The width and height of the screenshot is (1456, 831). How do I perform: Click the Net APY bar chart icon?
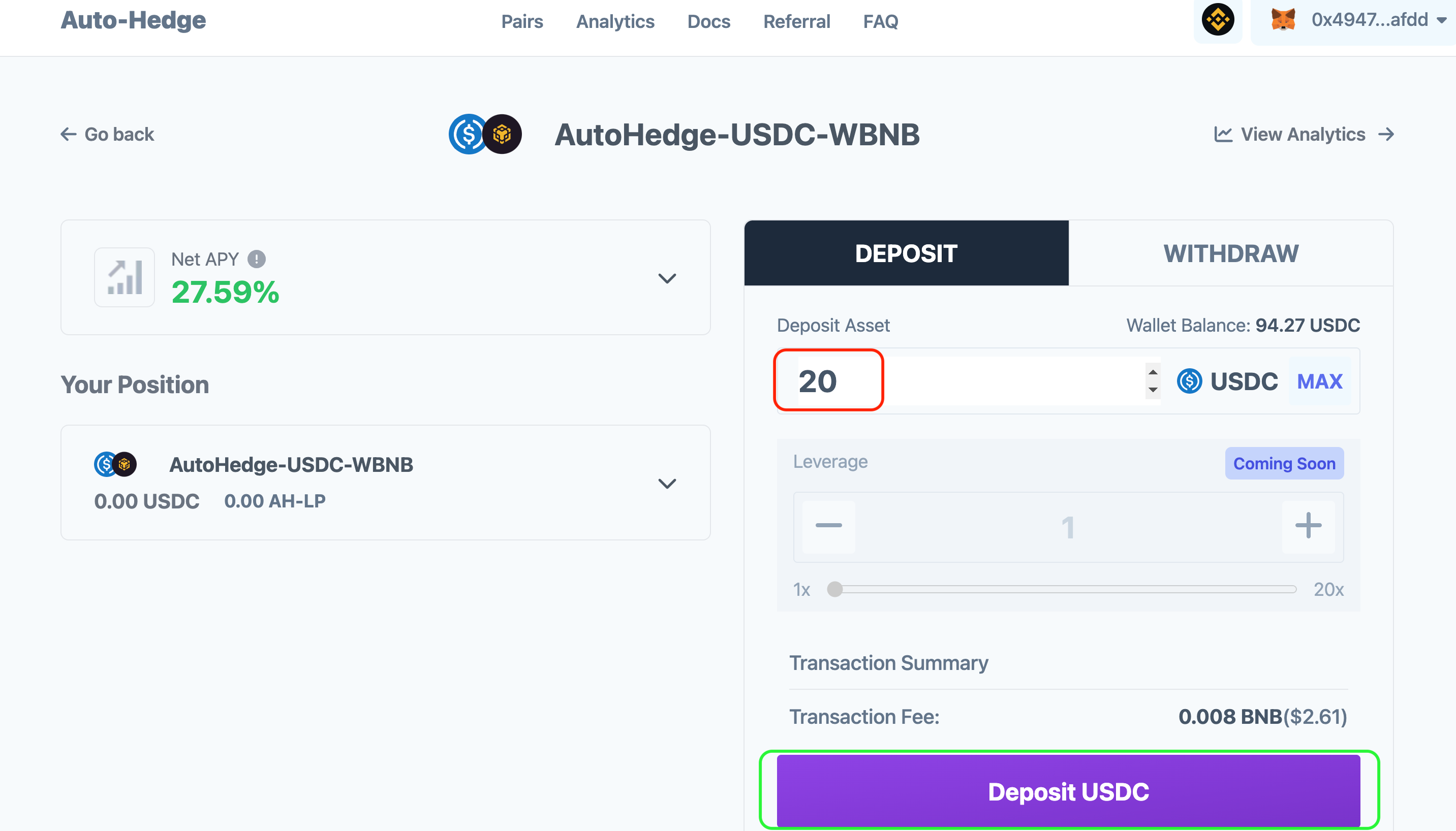125,277
